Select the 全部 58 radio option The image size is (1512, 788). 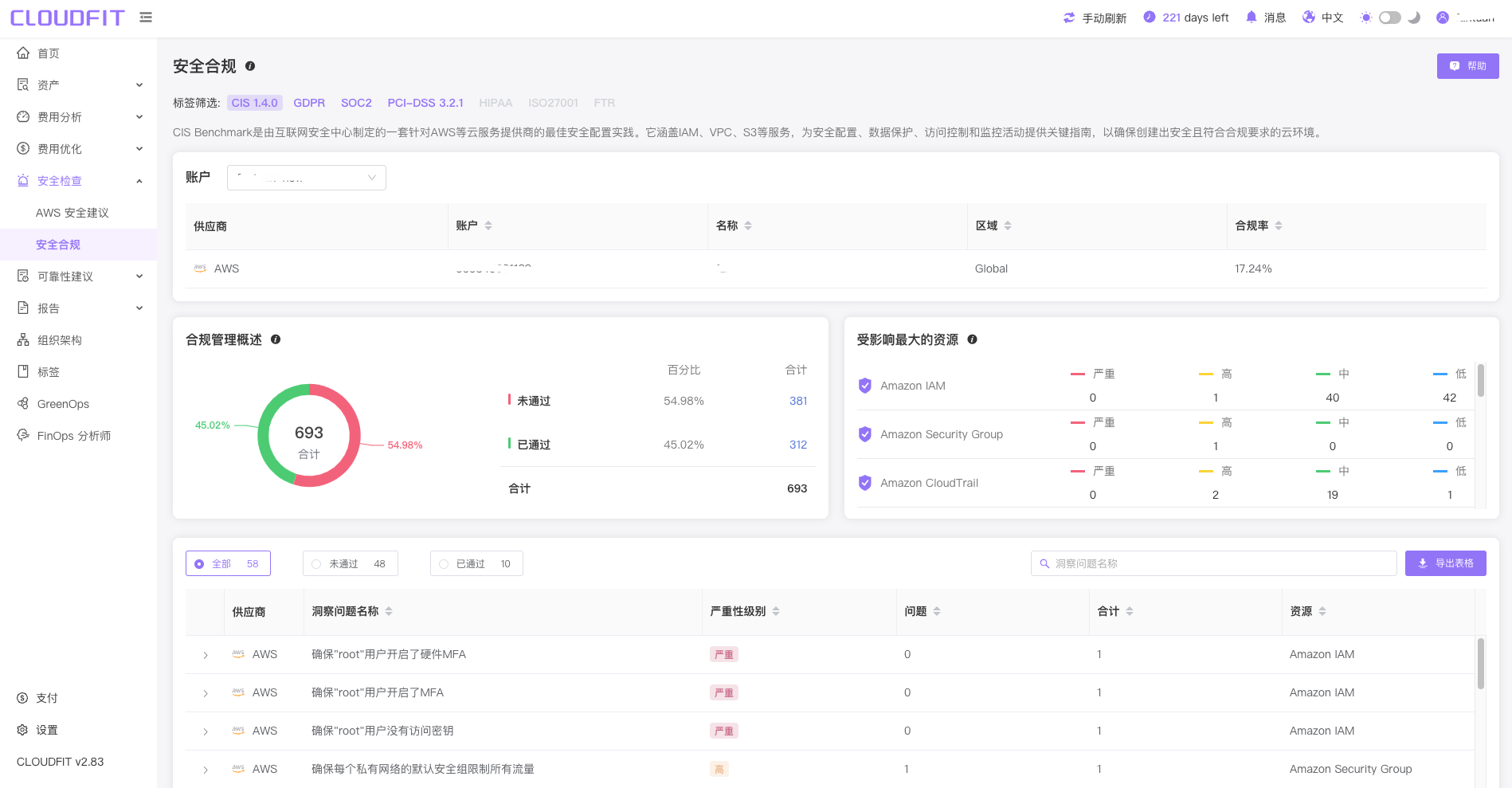[228, 563]
